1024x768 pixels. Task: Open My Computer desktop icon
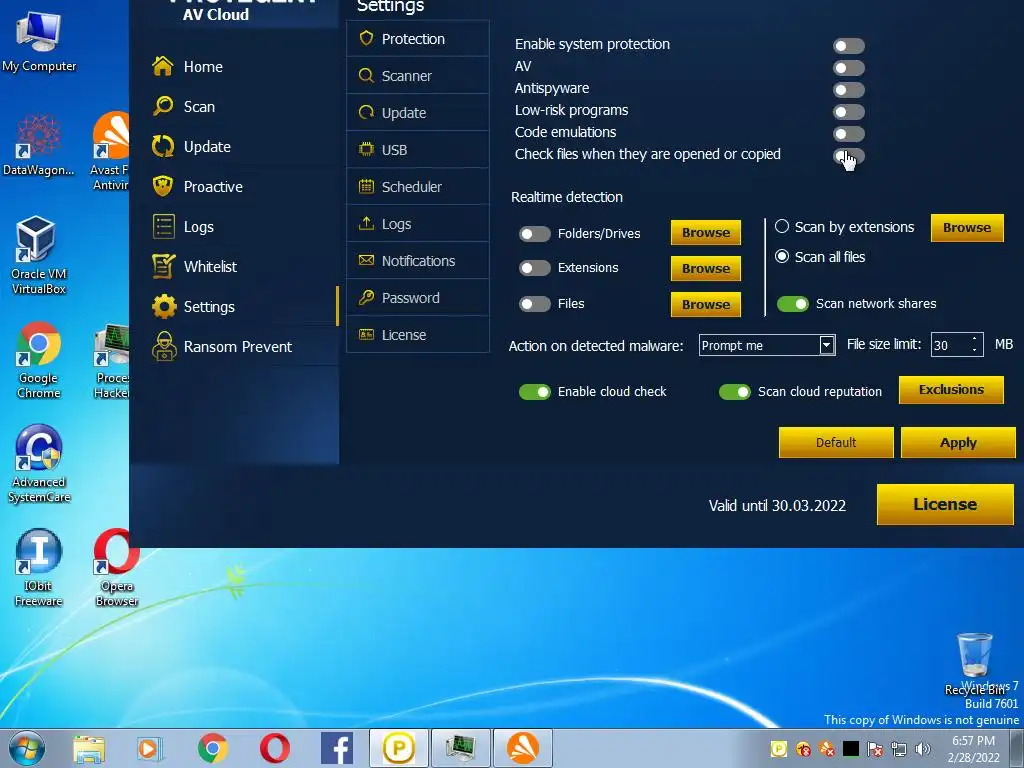(39, 40)
